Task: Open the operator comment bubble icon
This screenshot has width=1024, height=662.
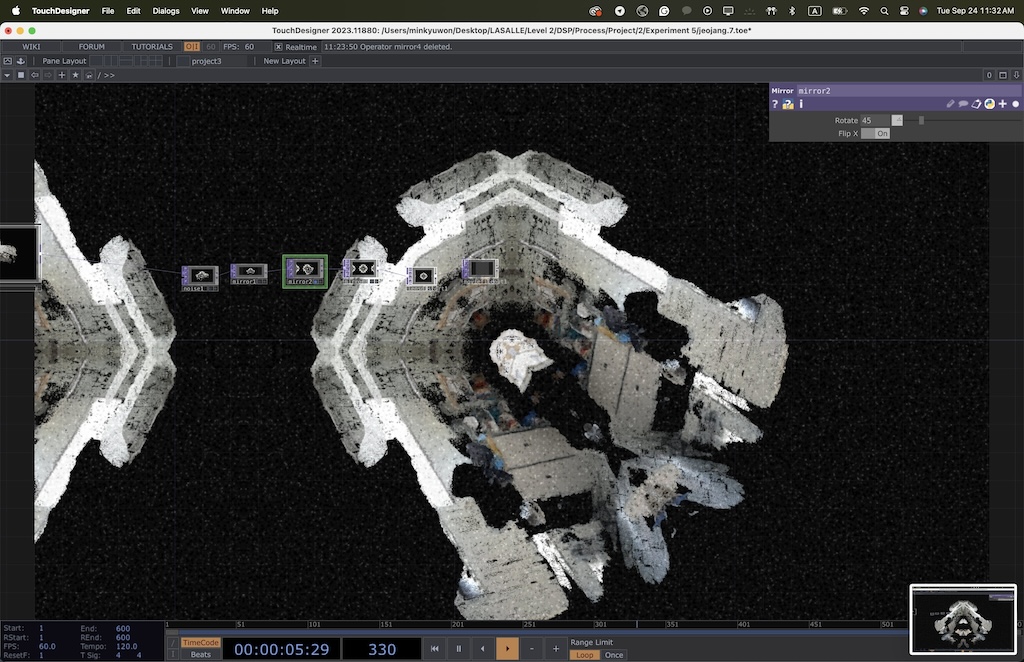Action: click(963, 104)
